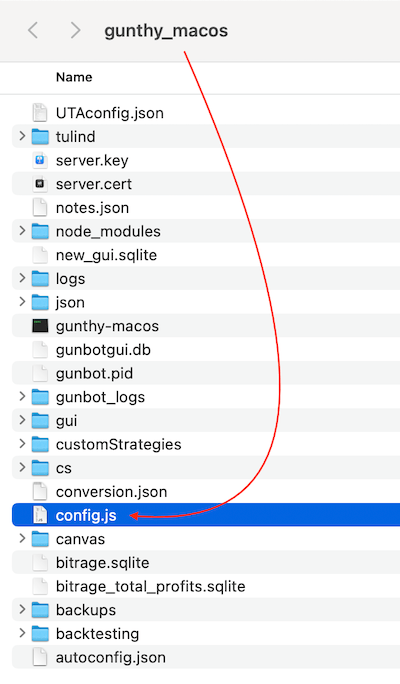Expand the canvas folder chevron
The height and width of the screenshot is (684, 400).
pos(22,539)
